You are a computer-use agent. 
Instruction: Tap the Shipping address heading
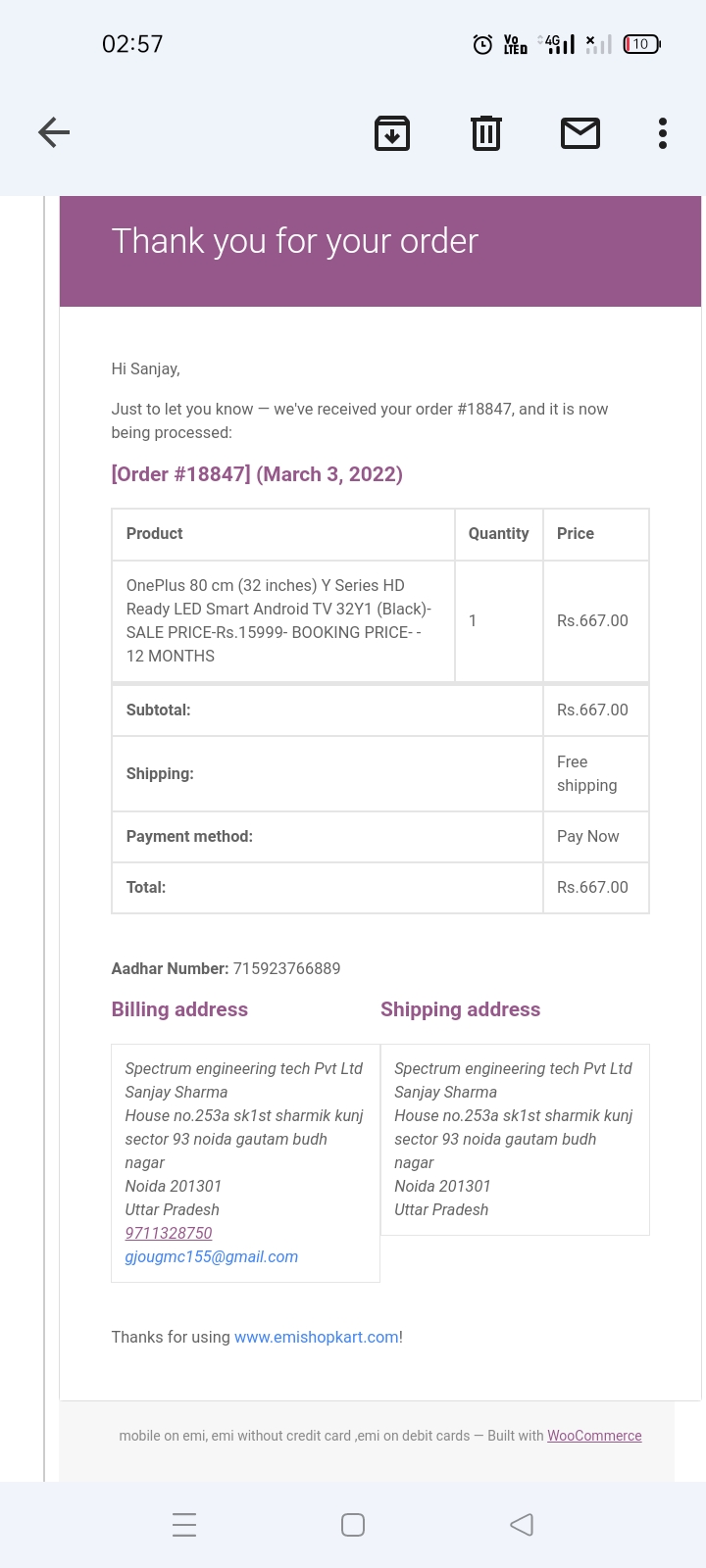(461, 1009)
